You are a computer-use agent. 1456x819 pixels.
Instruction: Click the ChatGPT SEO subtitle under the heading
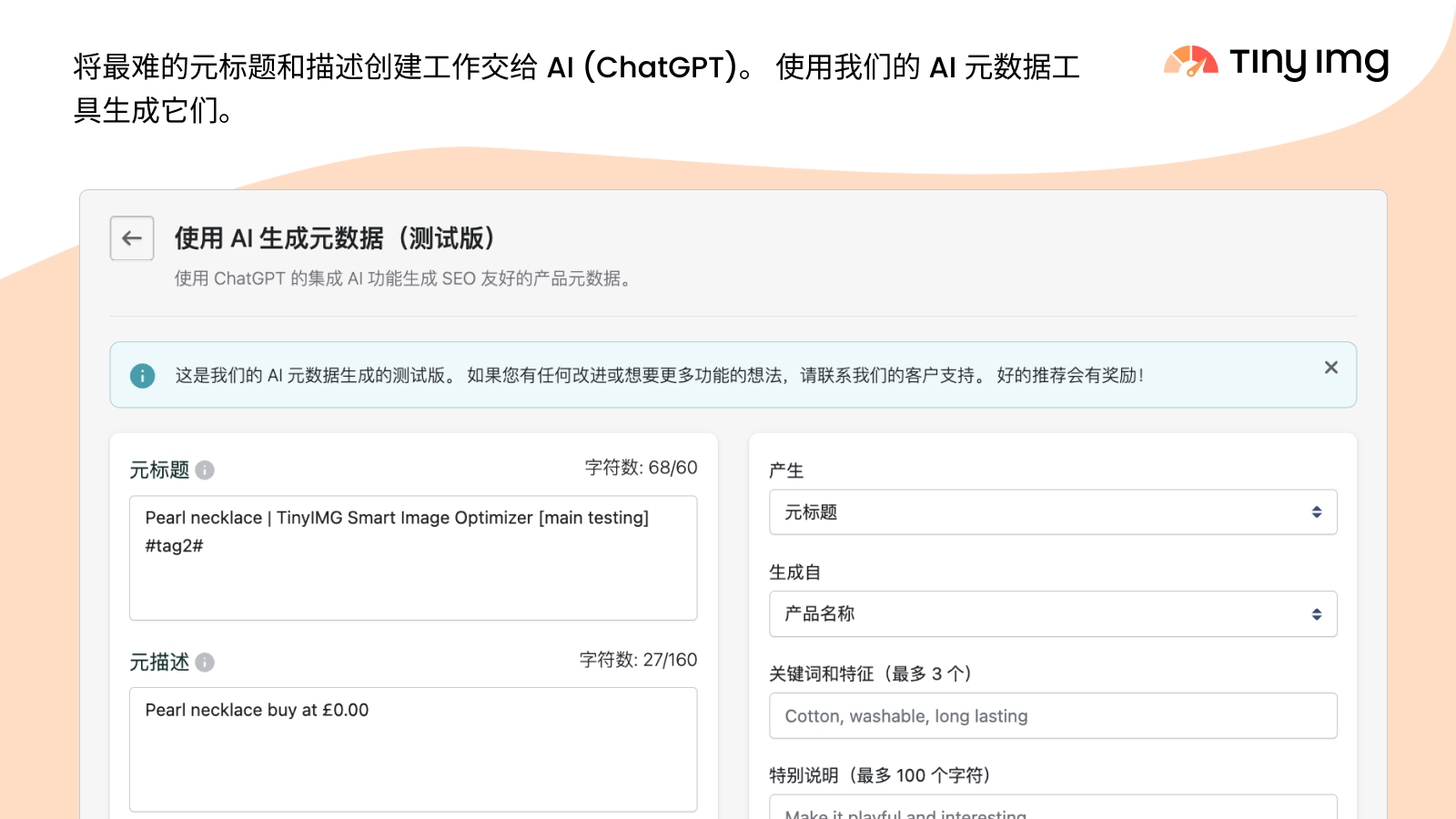[404, 278]
